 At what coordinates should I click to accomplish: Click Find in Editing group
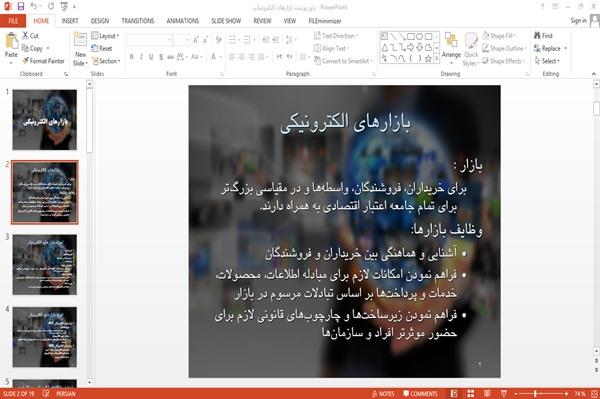[x=543, y=36]
